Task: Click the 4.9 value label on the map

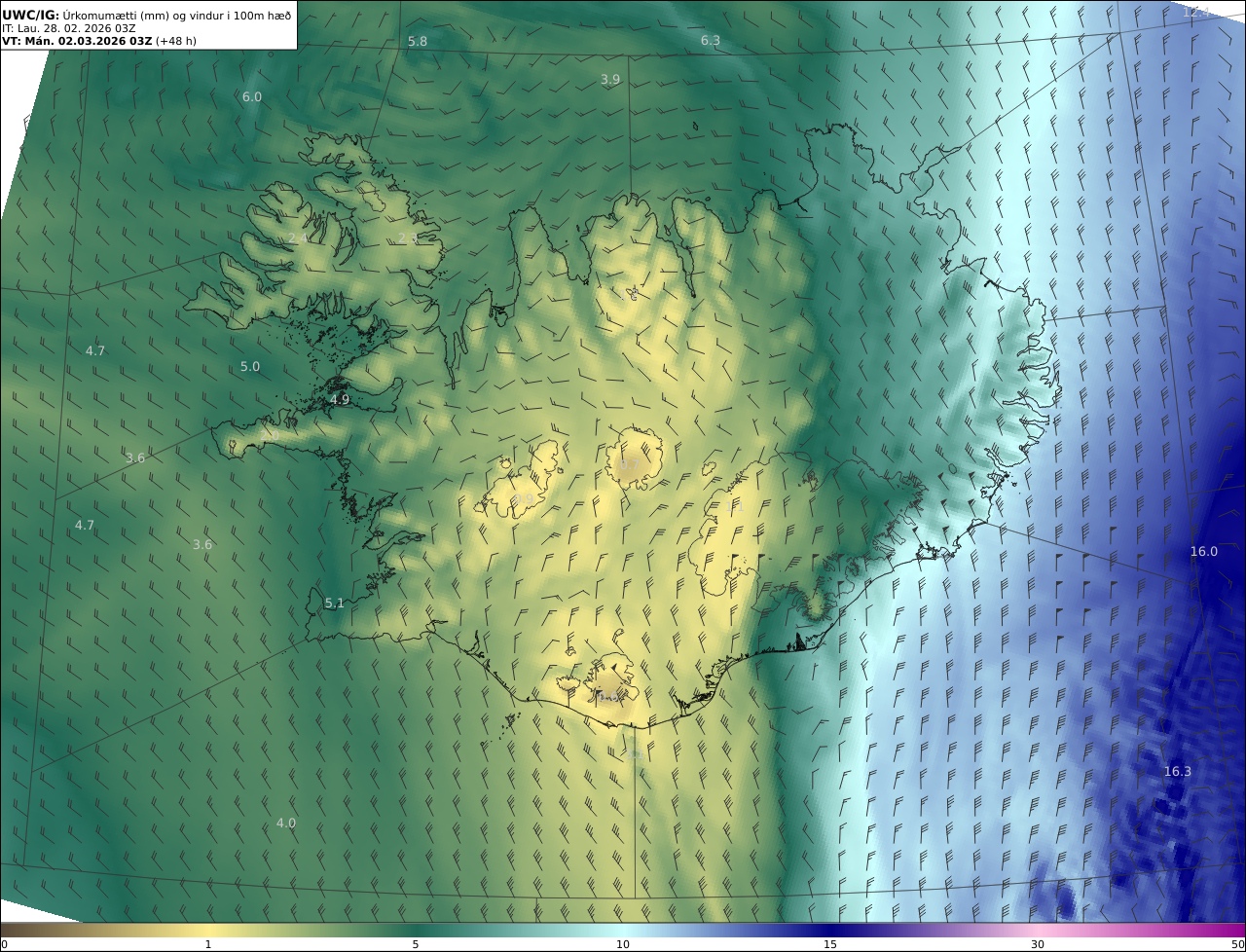Action: click(x=340, y=400)
